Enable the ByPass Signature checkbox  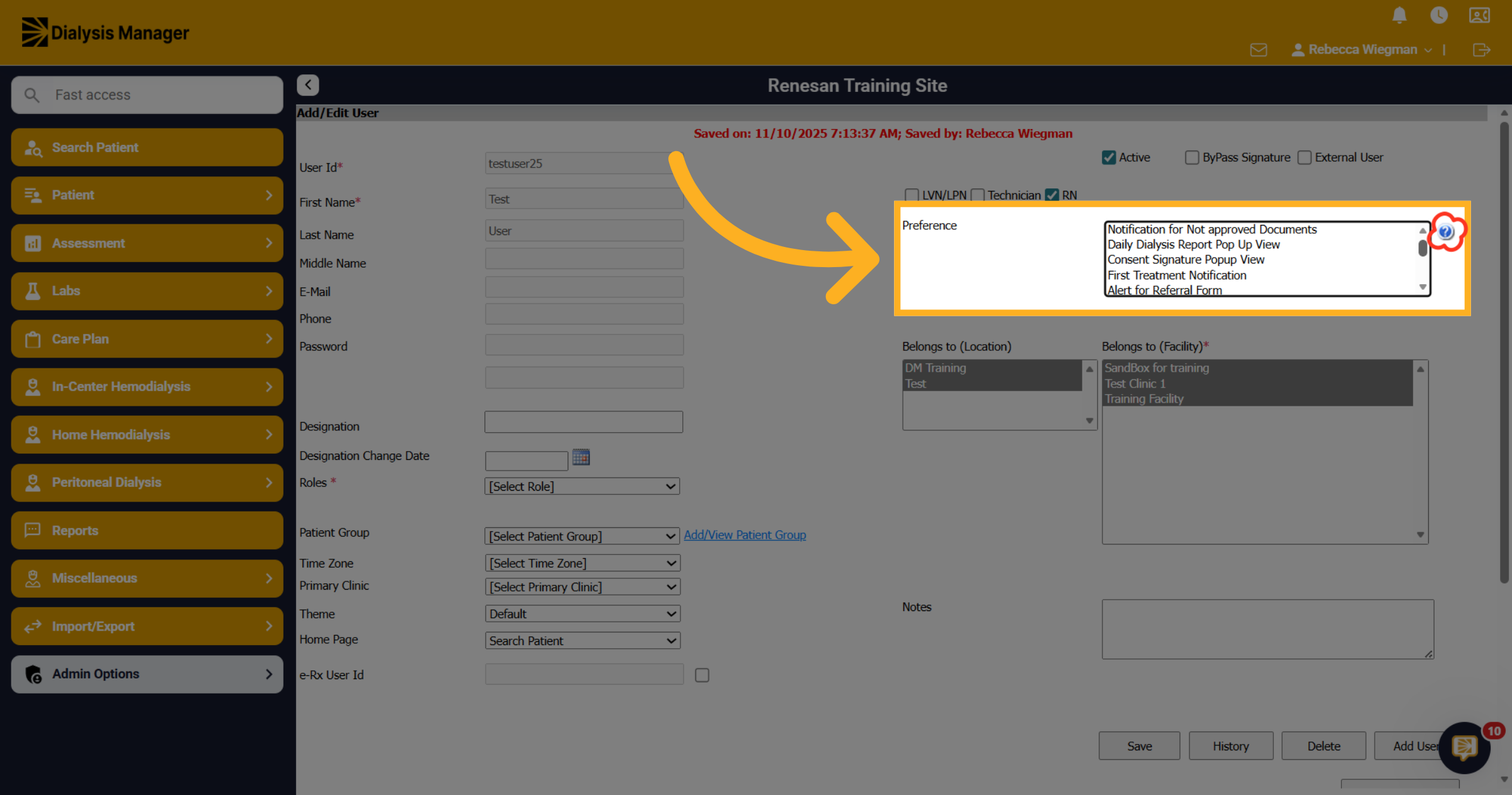click(x=1192, y=157)
